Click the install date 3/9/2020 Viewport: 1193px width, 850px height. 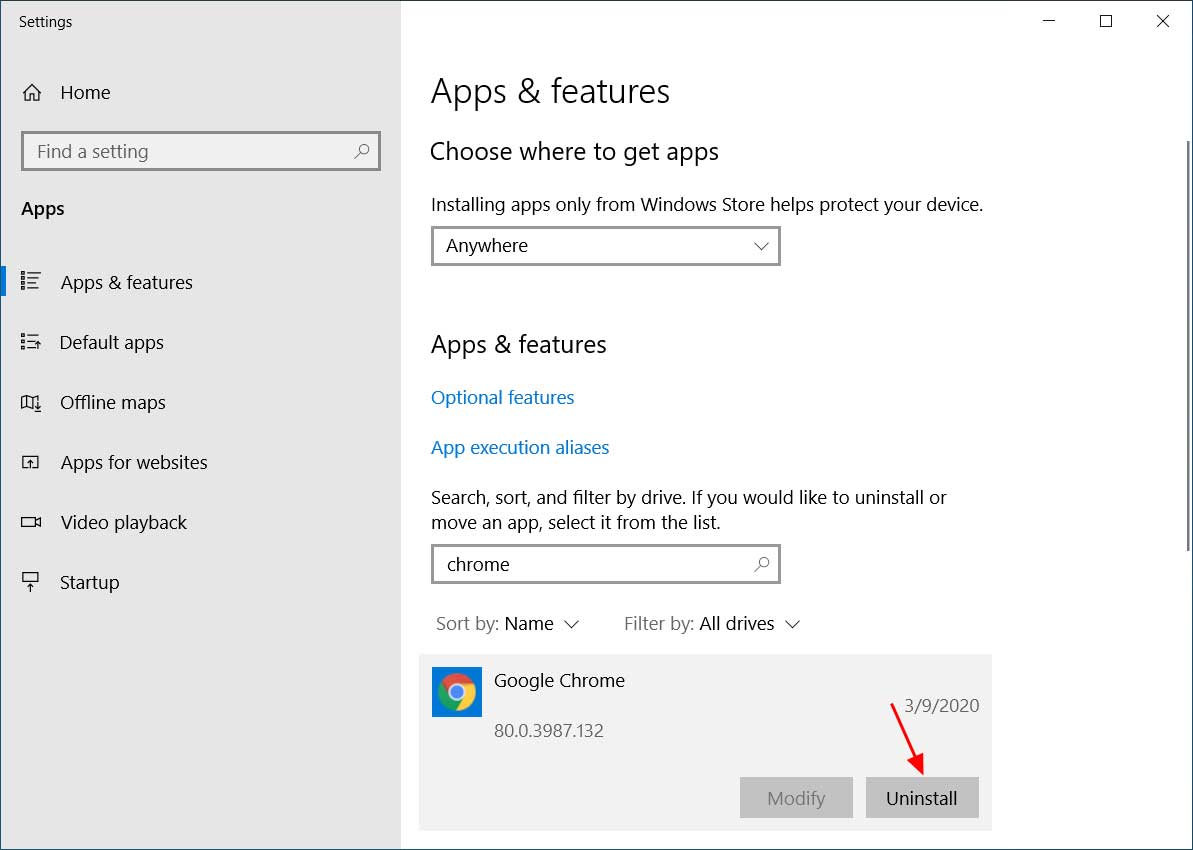coord(941,705)
